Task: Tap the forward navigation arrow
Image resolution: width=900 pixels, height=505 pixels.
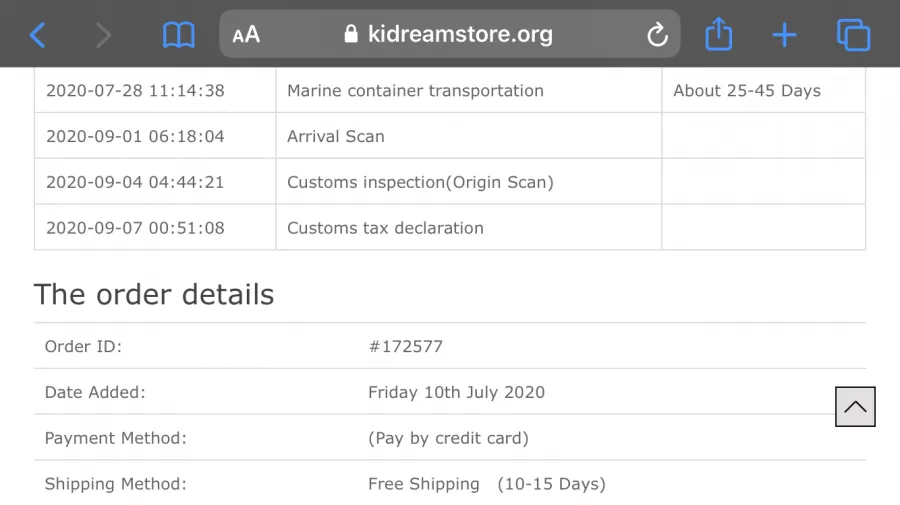Action: click(103, 35)
